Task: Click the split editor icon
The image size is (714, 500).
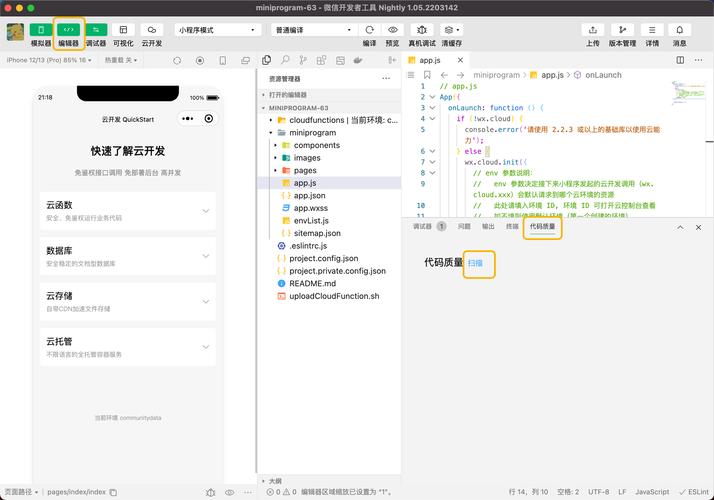Action: point(680,60)
